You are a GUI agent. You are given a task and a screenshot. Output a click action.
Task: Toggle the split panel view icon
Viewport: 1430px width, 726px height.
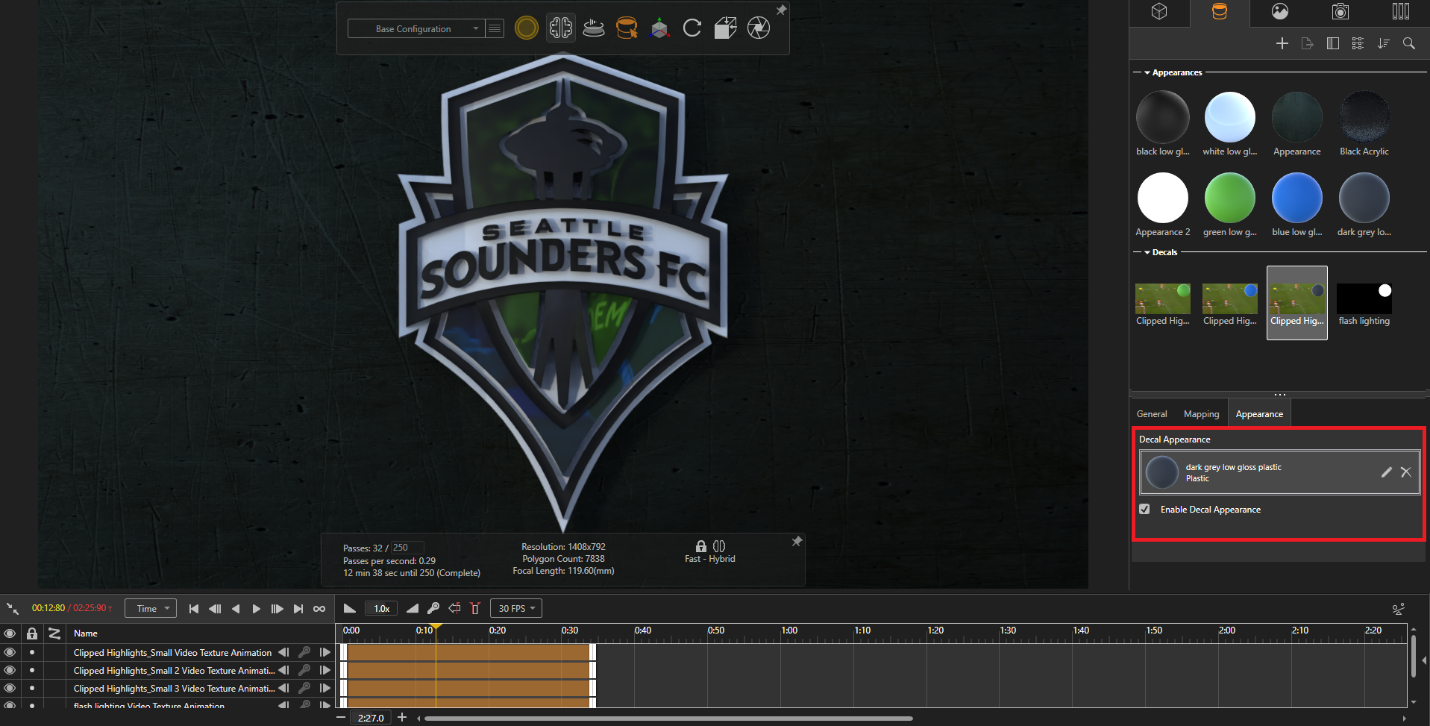point(1332,43)
